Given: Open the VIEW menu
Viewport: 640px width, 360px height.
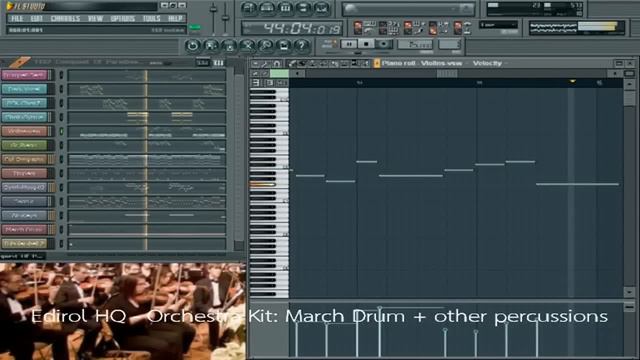Looking at the screenshot, I should 96,18.
